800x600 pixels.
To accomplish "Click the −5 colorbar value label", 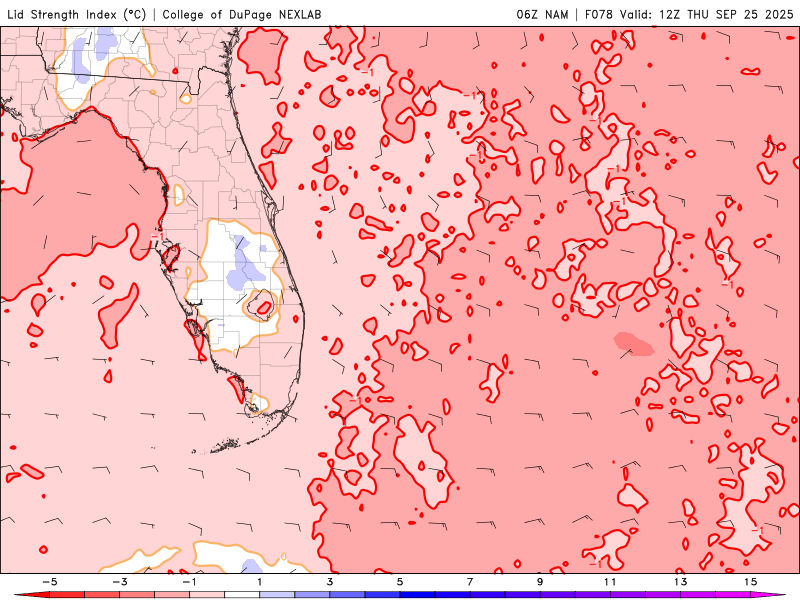I will click(49, 582).
